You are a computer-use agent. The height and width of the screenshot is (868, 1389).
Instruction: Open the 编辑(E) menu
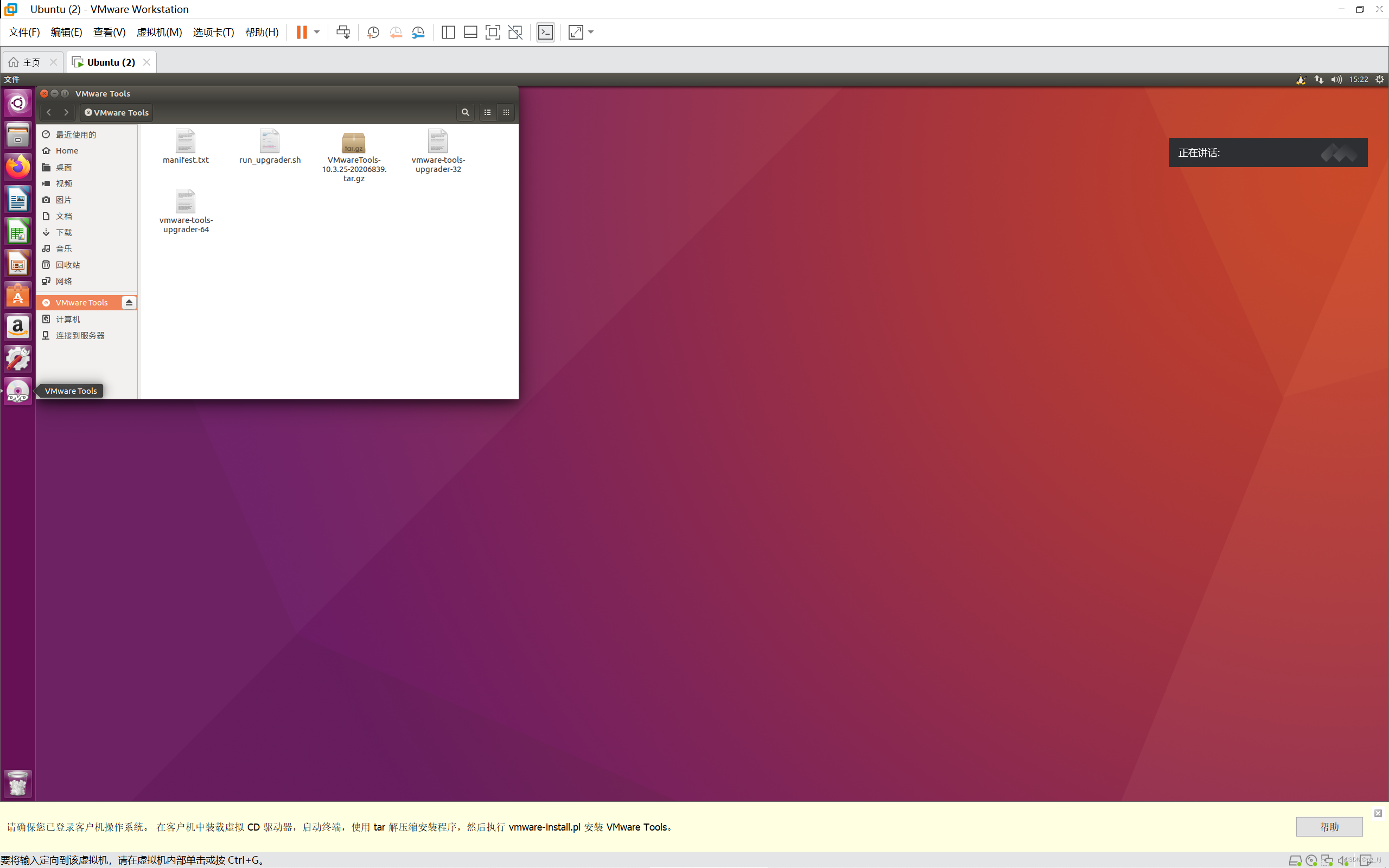point(67,32)
